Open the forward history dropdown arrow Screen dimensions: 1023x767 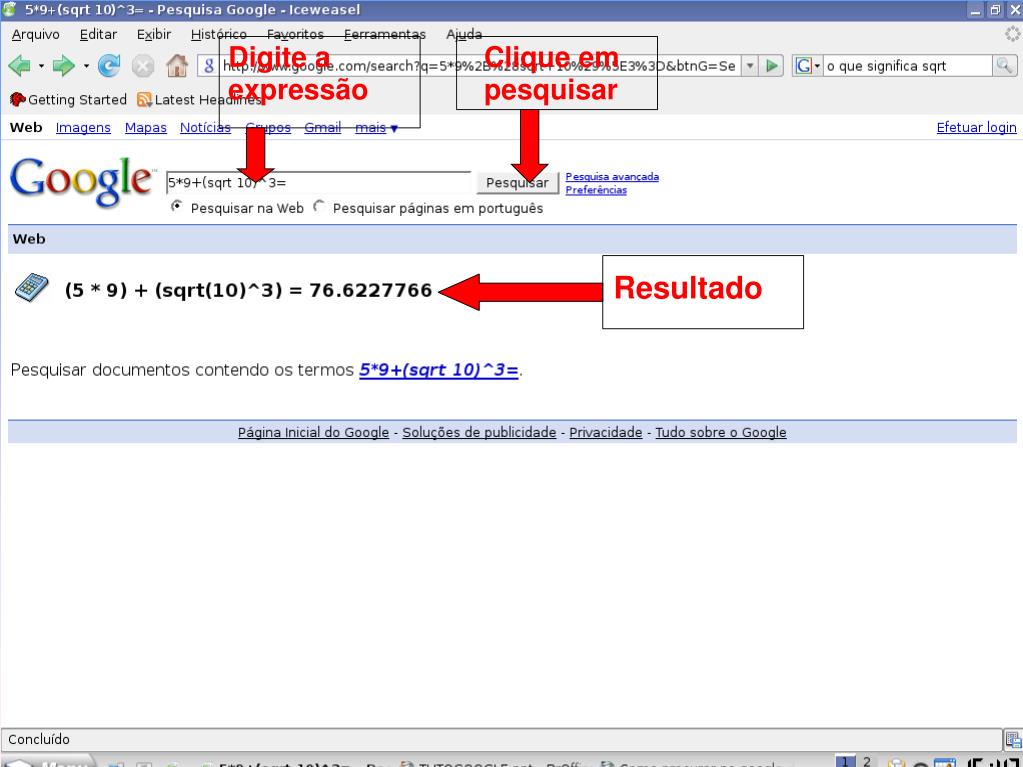coord(85,66)
